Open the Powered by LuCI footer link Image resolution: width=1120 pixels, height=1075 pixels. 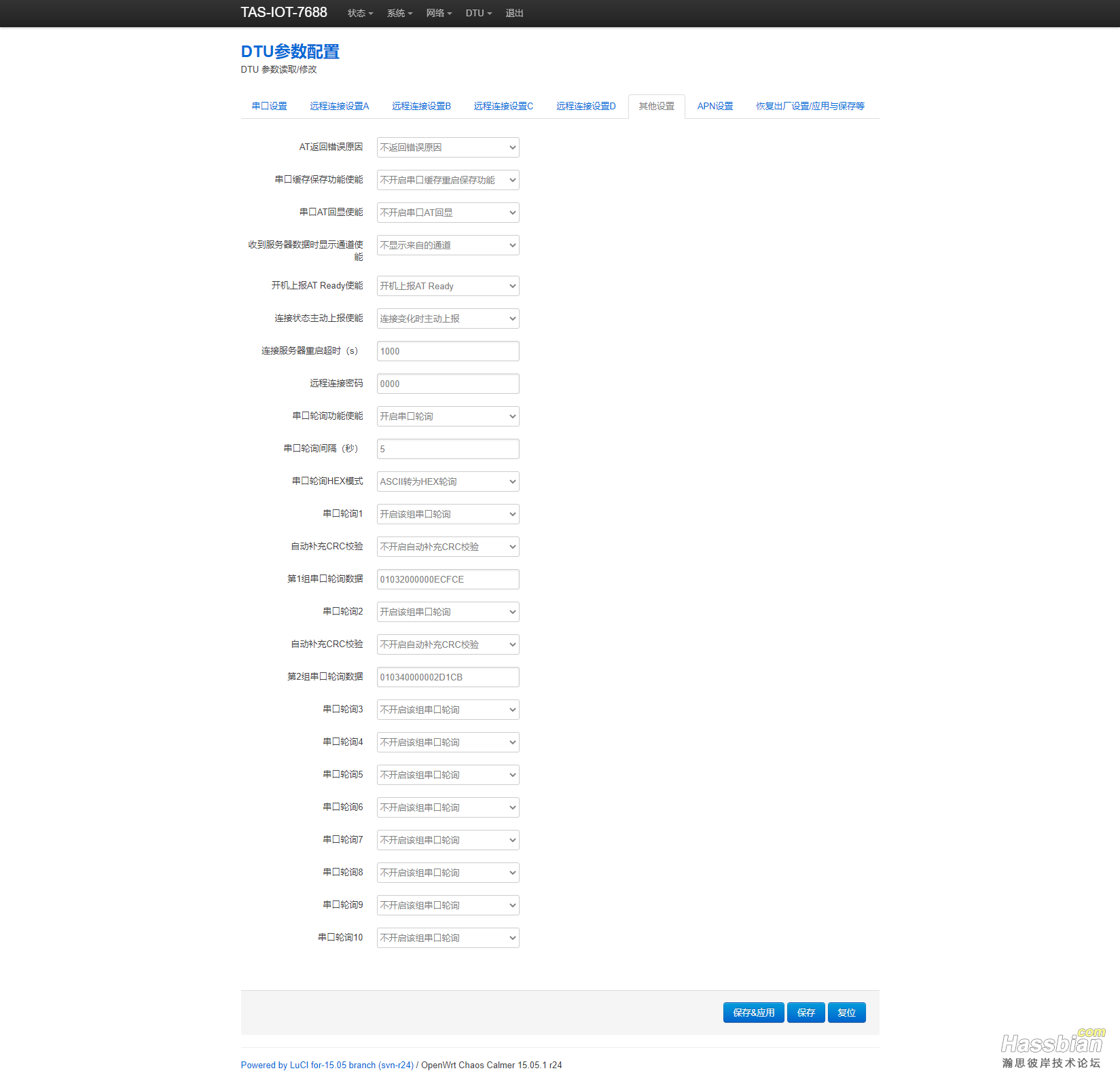pyautogui.click(x=327, y=1065)
